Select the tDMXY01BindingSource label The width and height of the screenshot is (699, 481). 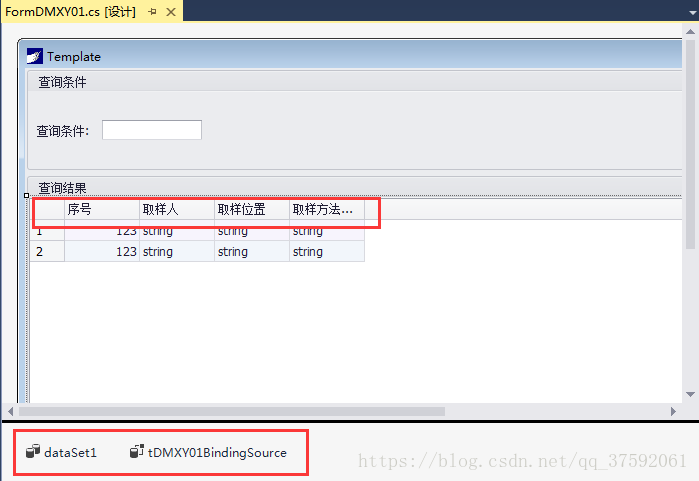point(217,452)
